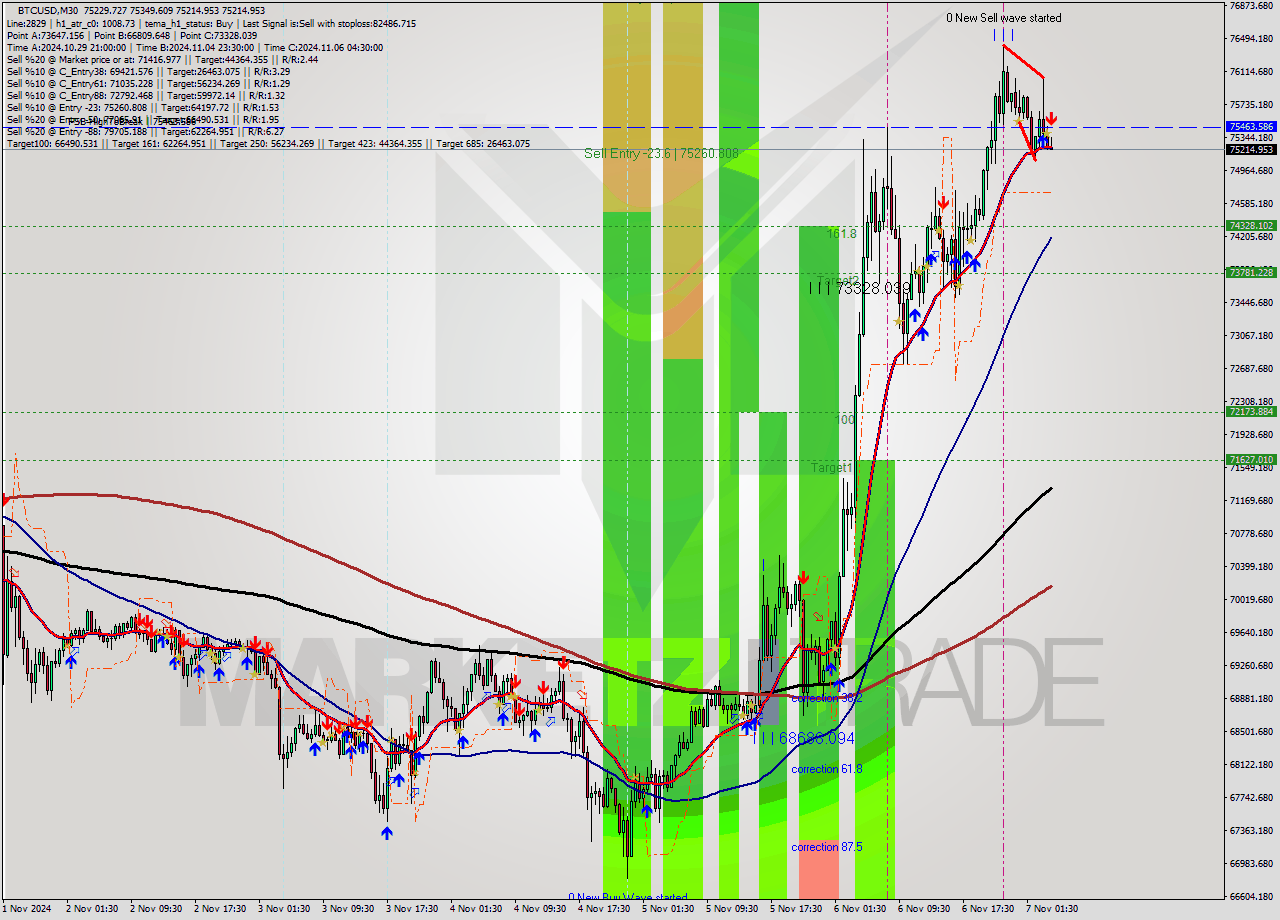
Task: Click the 76114.680 price axis value
Action: (x=1251, y=72)
